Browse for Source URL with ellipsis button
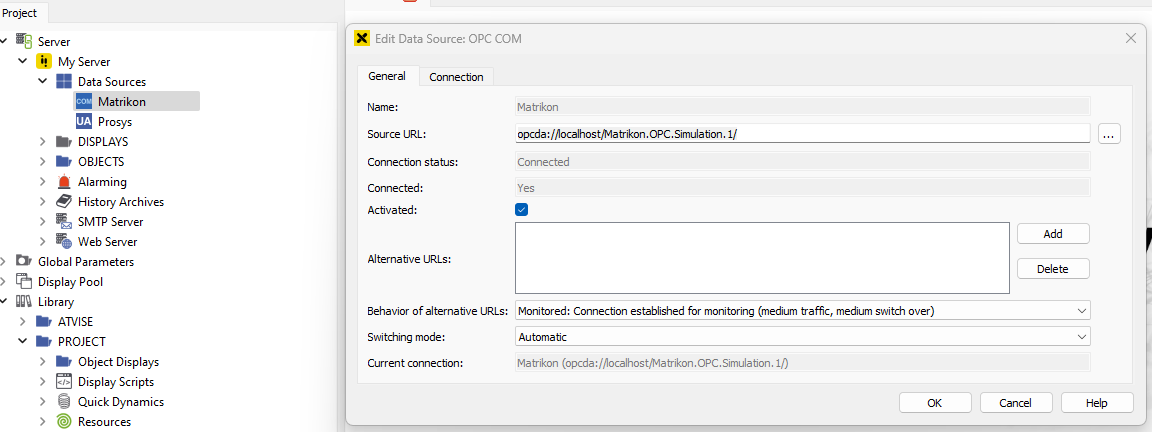 pyautogui.click(x=1109, y=134)
